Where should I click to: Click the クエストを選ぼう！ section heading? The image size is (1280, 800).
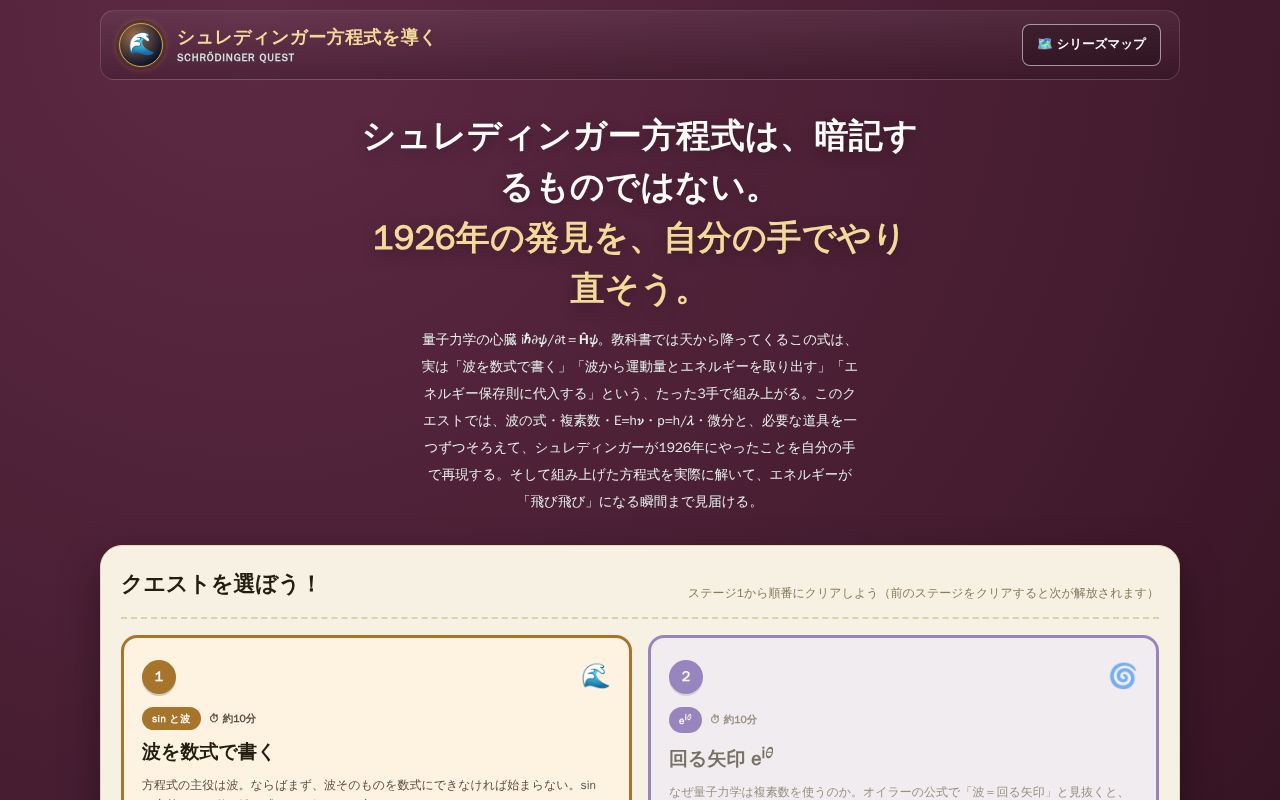point(220,584)
